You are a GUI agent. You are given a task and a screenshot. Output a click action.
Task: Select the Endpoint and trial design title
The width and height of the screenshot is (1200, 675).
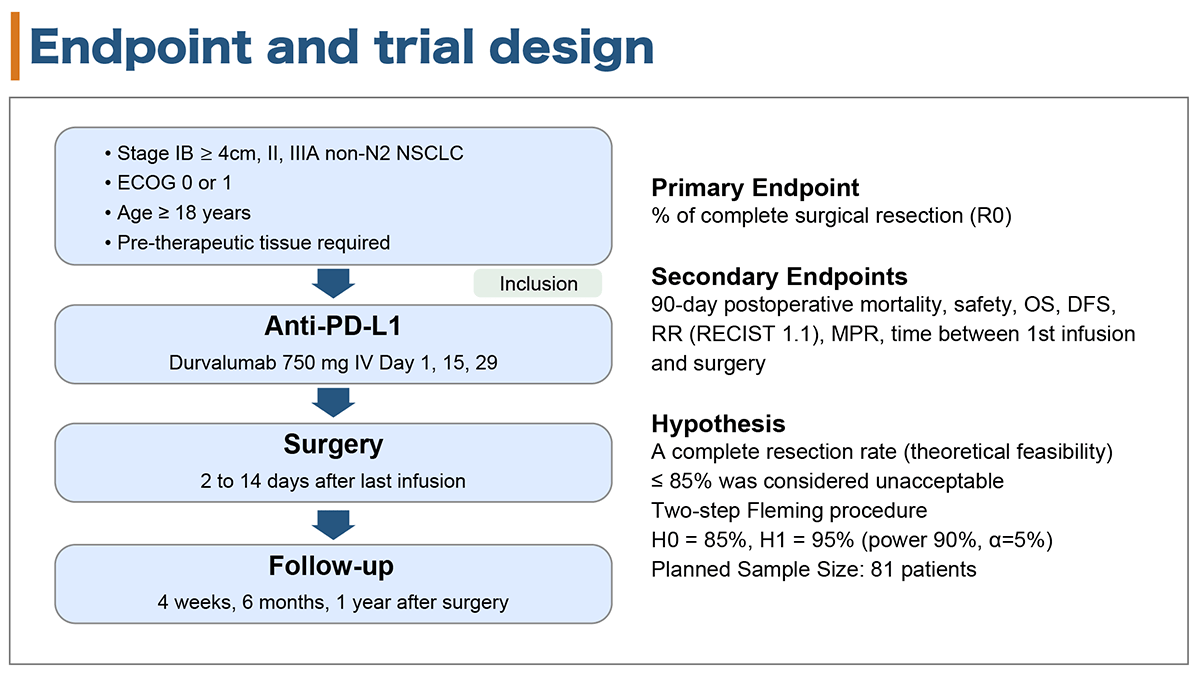341,47
